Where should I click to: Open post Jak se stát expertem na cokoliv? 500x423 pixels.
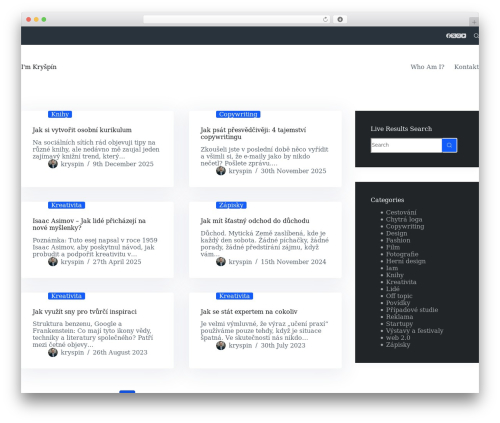[249, 312]
